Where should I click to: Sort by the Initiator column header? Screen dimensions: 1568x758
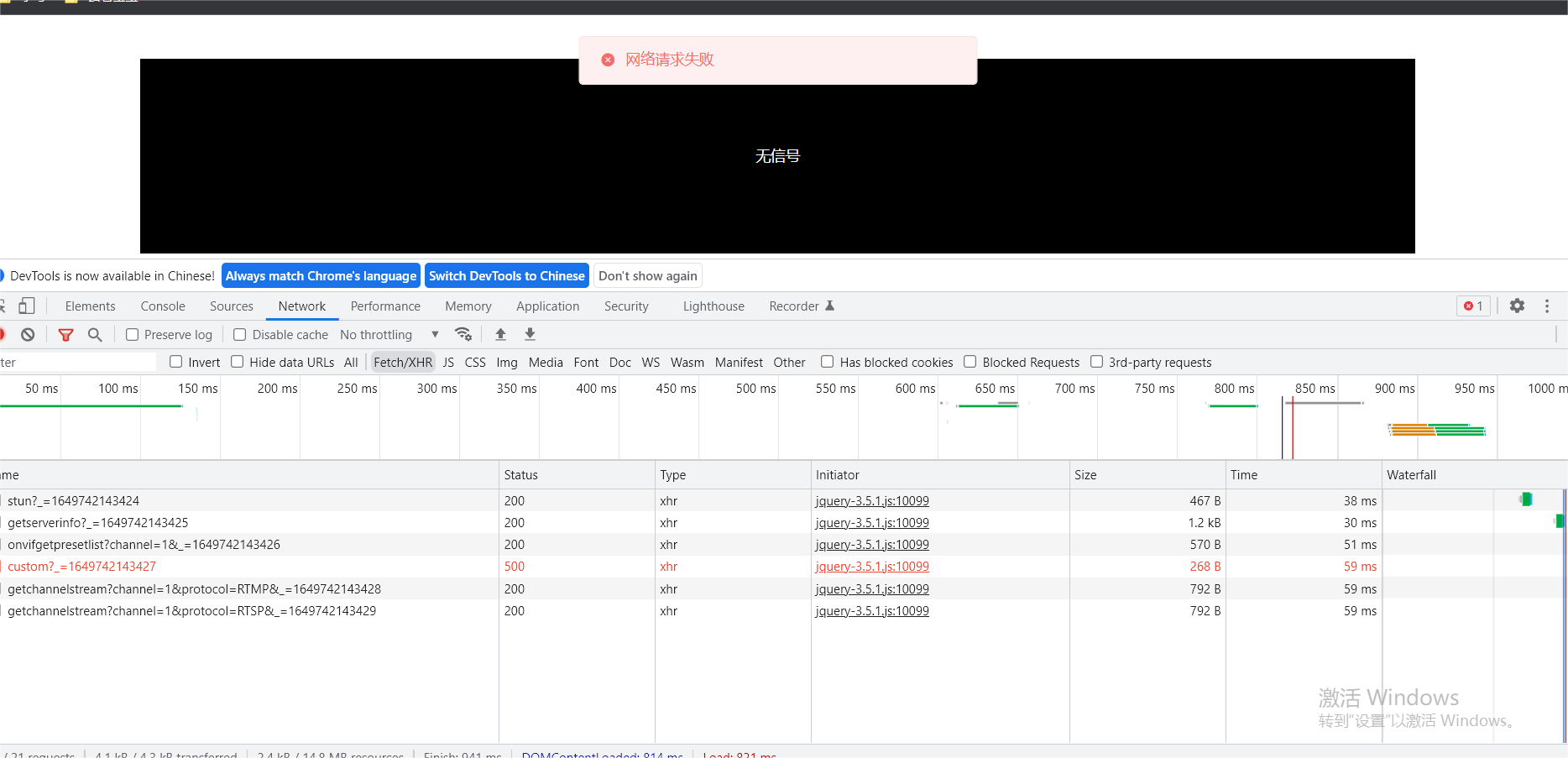(x=940, y=474)
